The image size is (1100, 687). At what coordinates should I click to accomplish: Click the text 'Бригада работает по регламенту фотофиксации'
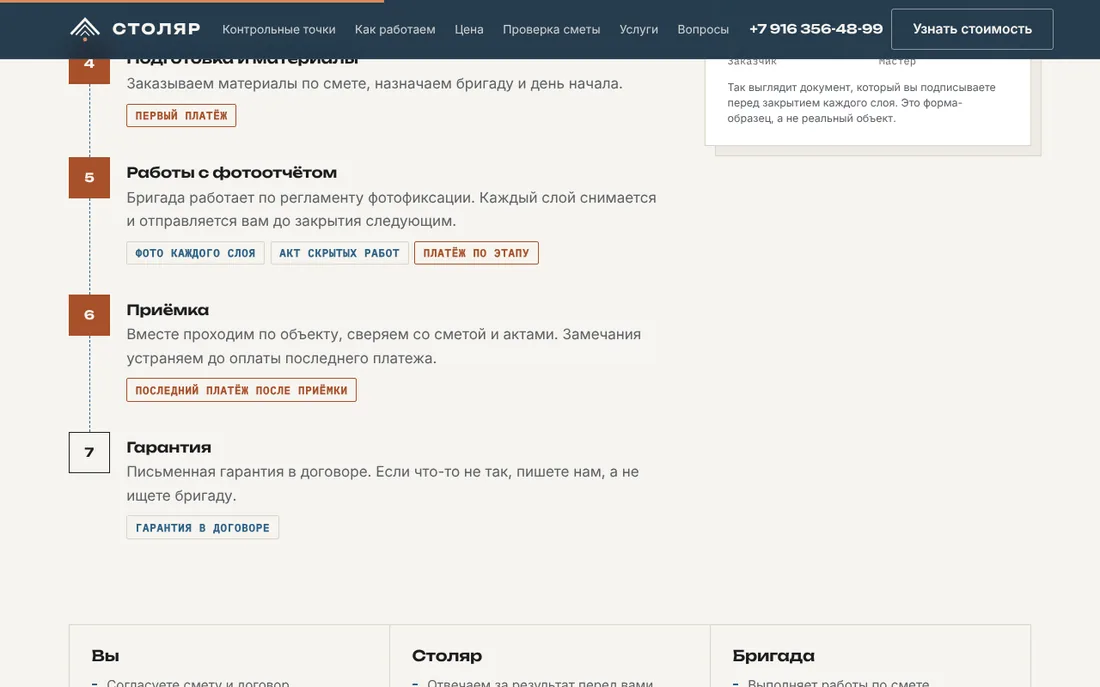click(300, 198)
